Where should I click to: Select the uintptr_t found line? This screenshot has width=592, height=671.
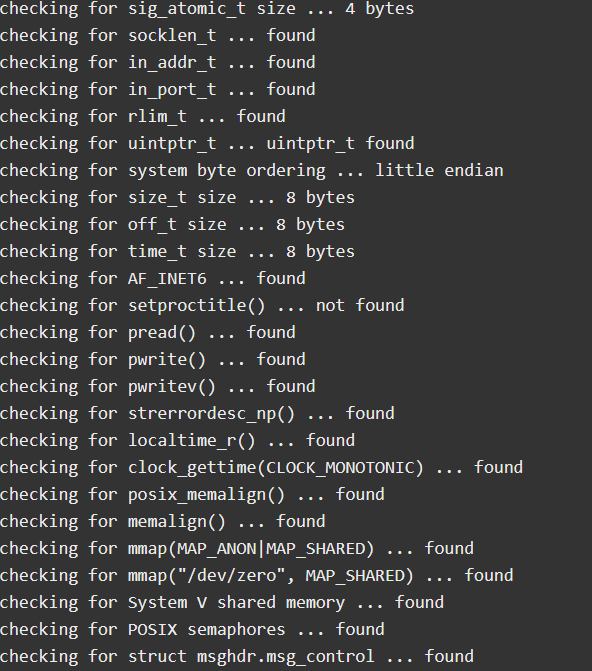point(207,143)
